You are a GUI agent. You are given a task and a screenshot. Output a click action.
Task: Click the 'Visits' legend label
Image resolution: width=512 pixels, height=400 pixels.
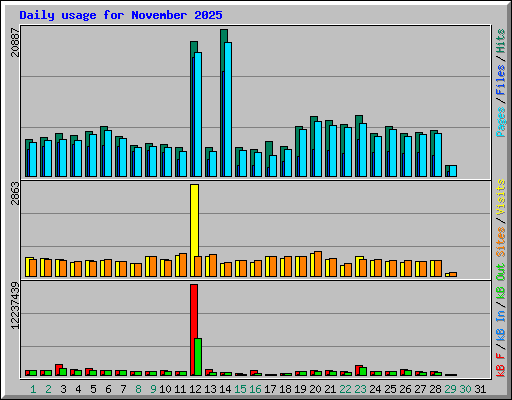pyautogui.click(x=501, y=197)
